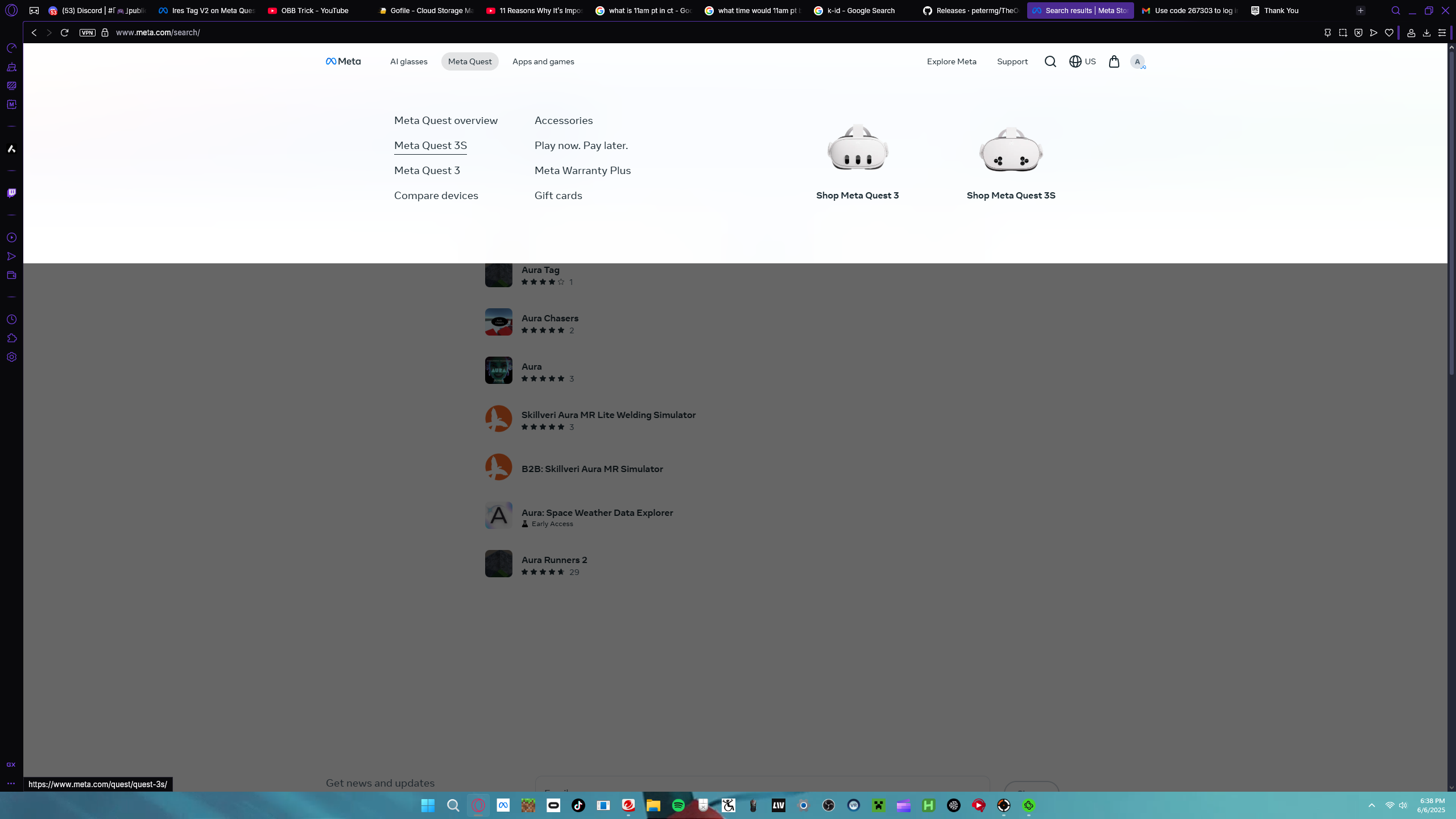Open the Meta site search icon
Viewport: 1456px width, 819px height.
coord(1050,61)
